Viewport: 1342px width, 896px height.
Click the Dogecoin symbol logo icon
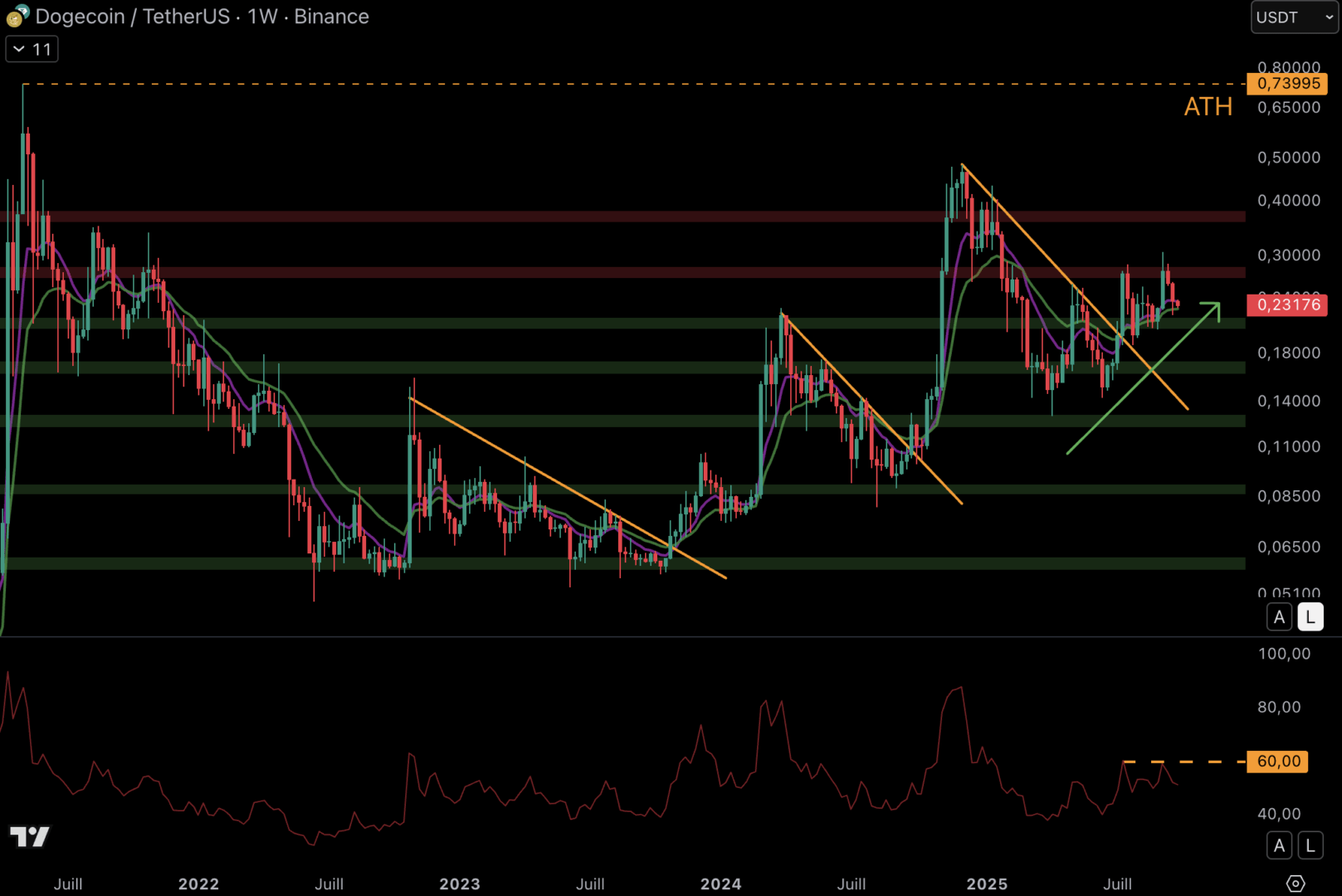click(x=17, y=16)
